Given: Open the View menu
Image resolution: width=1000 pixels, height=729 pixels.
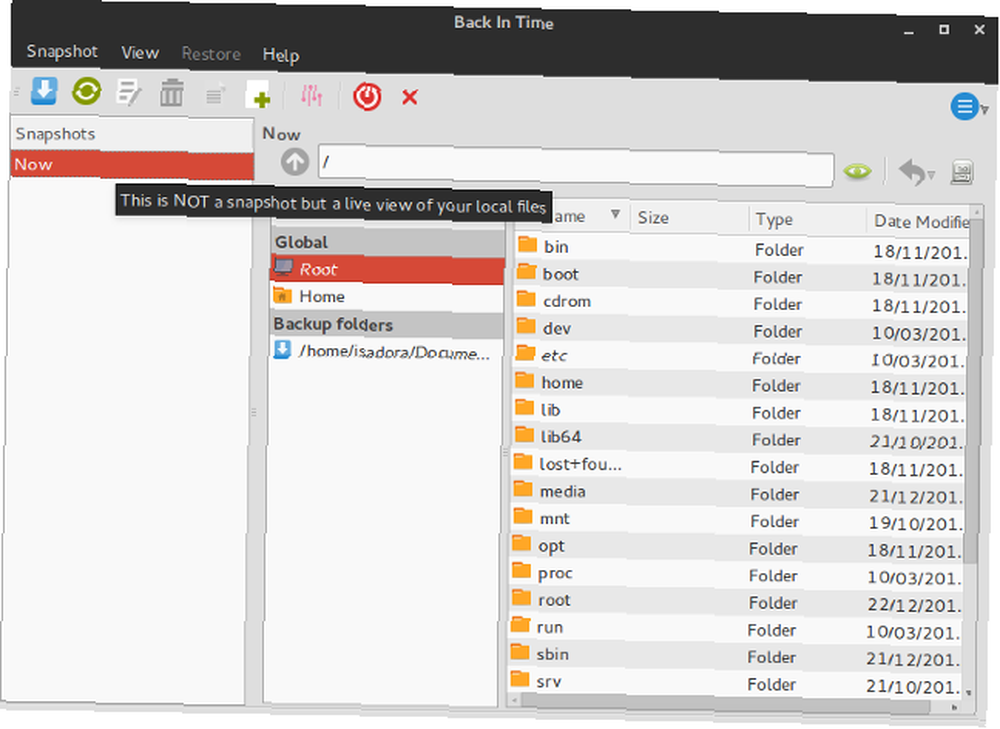Looking at the screenshot, I should point(140,53).
